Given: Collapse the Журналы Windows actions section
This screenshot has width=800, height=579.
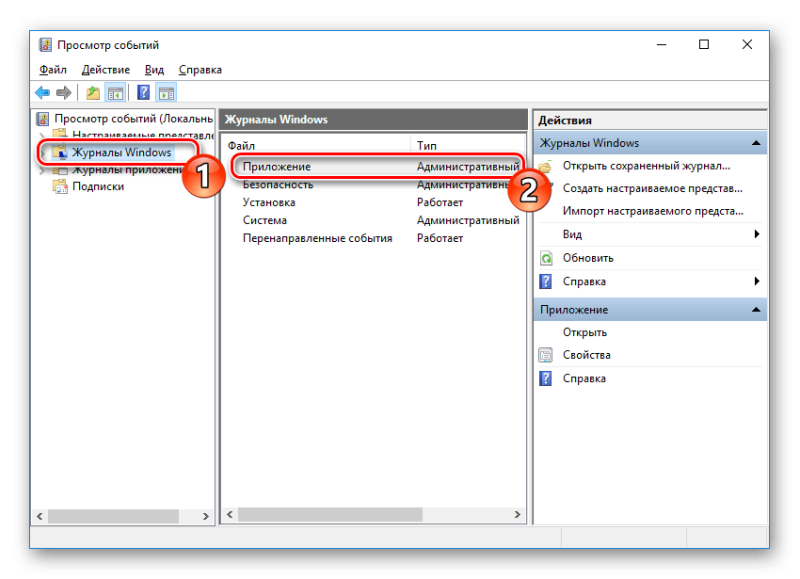Looking at the screenshot, I should (x=756, y=143).
